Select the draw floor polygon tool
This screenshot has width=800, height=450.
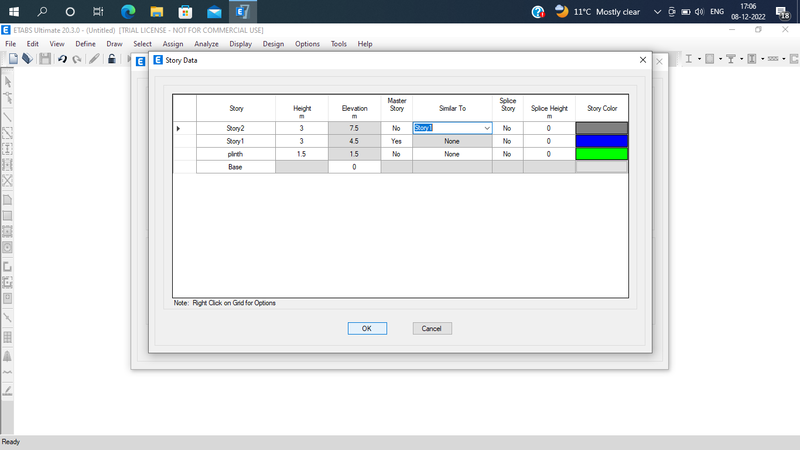7,200
